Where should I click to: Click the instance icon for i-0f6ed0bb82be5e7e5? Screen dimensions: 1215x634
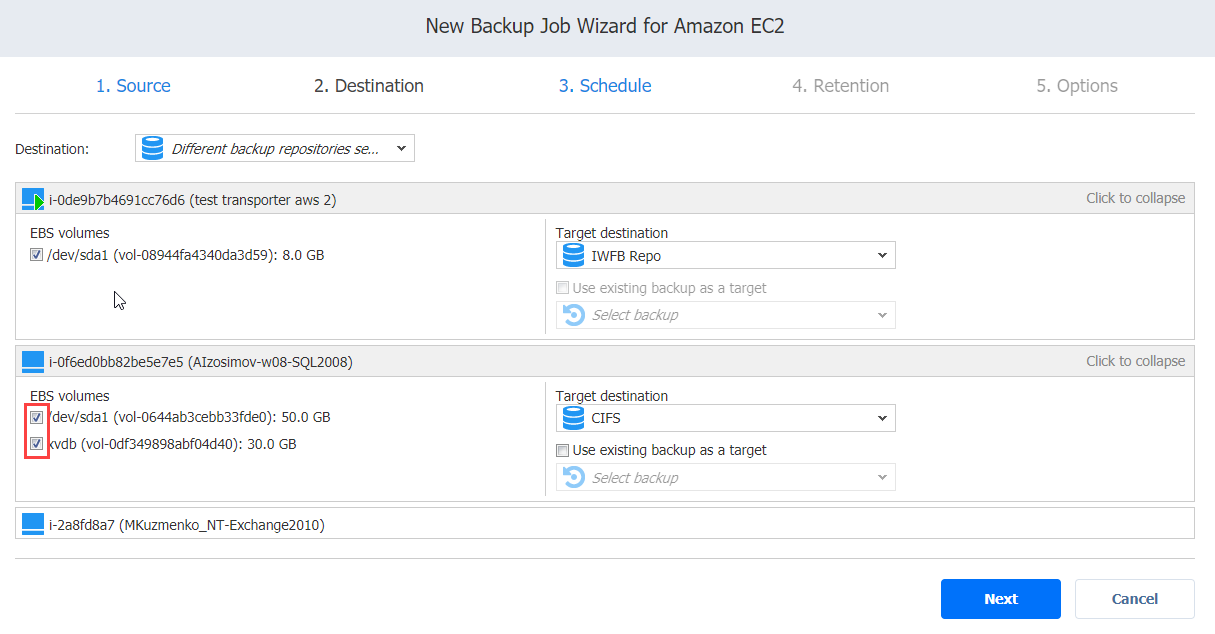[x=33, y=361]
